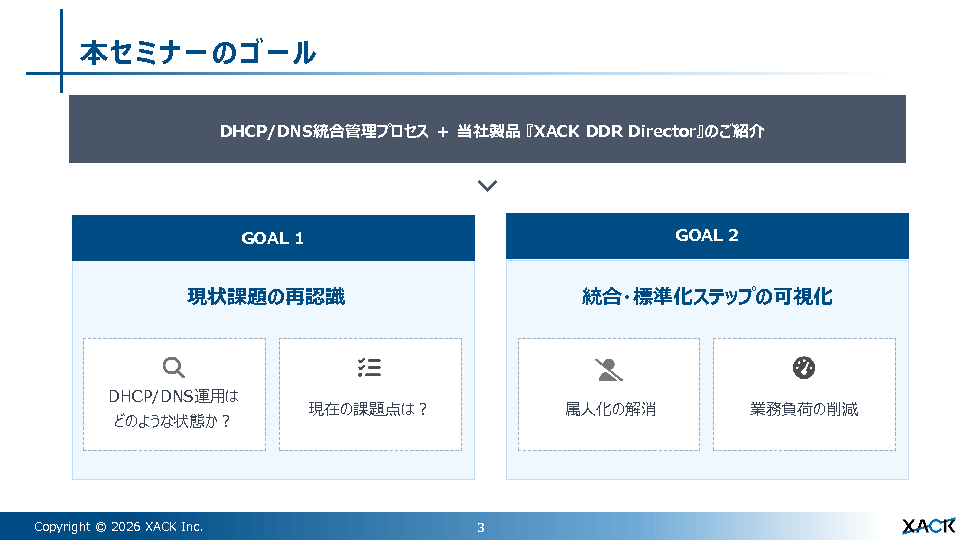Image resolution: width=960 pixels, height=540 pixels.
Task: Click the slide page number 3
Action: 480,527
